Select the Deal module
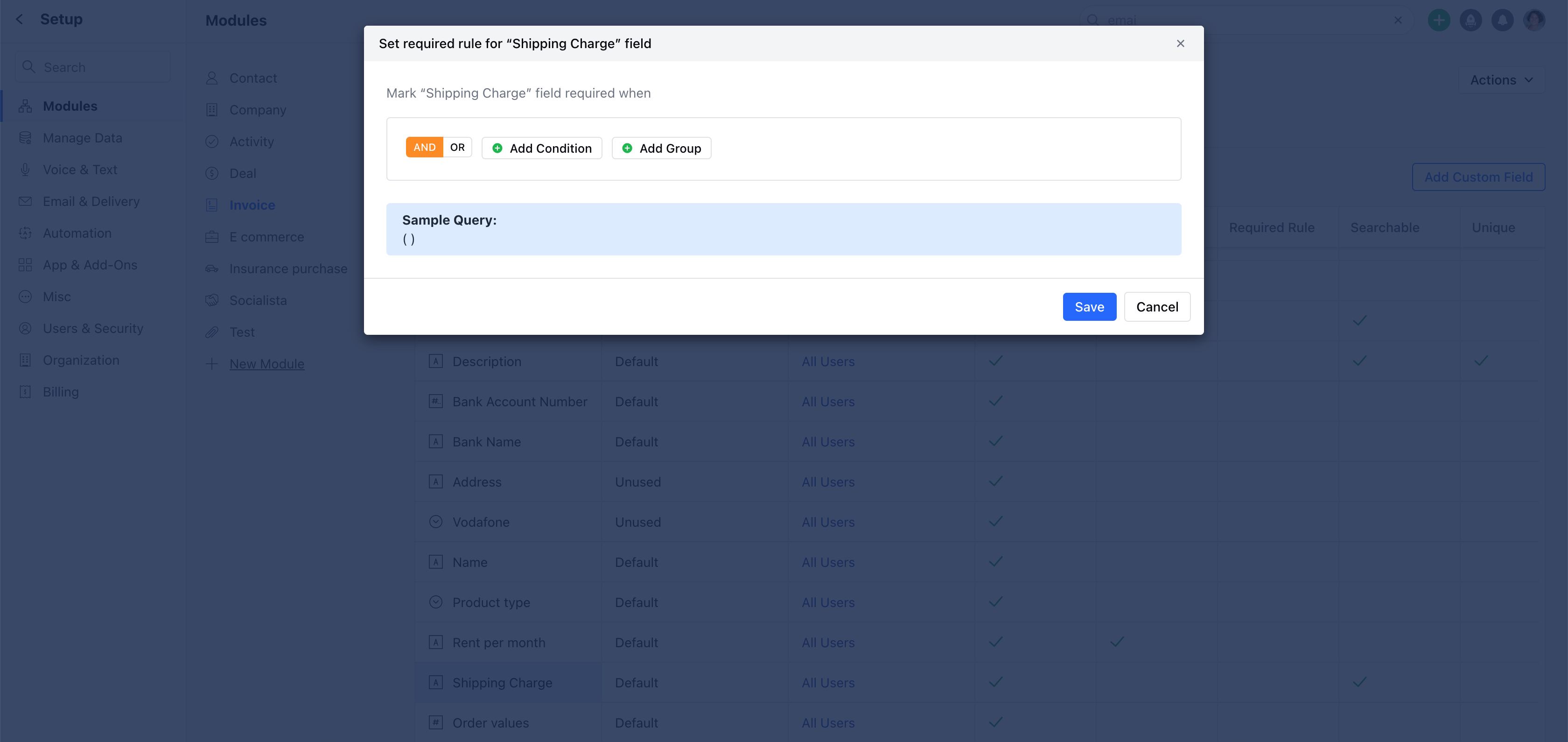The image size is (1568, 742). click(x=242, y=173)
